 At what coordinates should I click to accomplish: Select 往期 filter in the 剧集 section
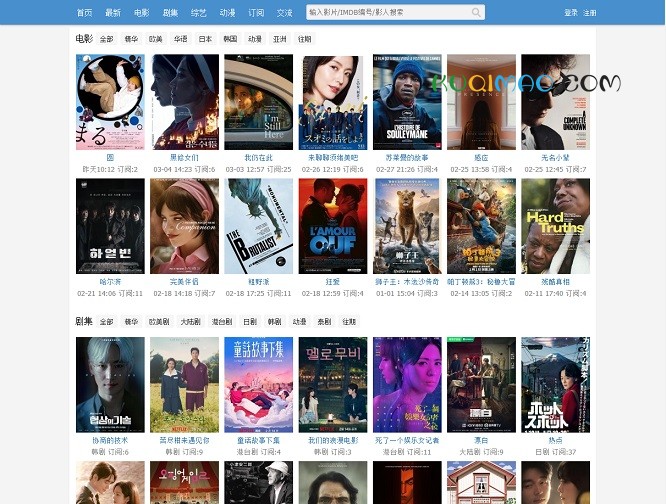(x=349, y=322)
